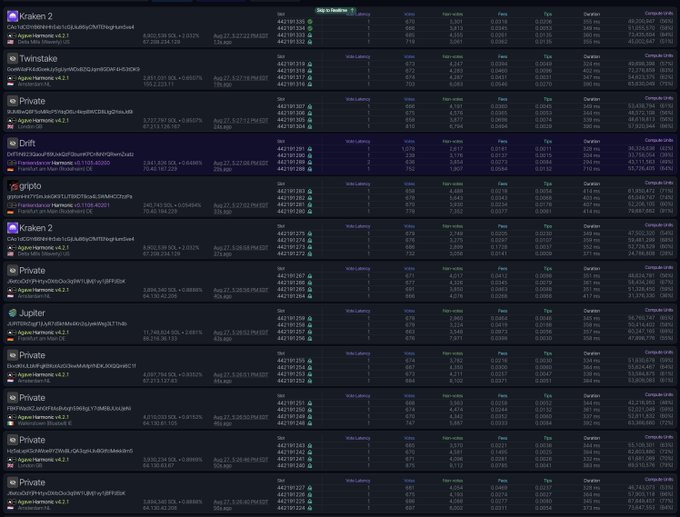Open slot 442191304 details

click(291, 127)
